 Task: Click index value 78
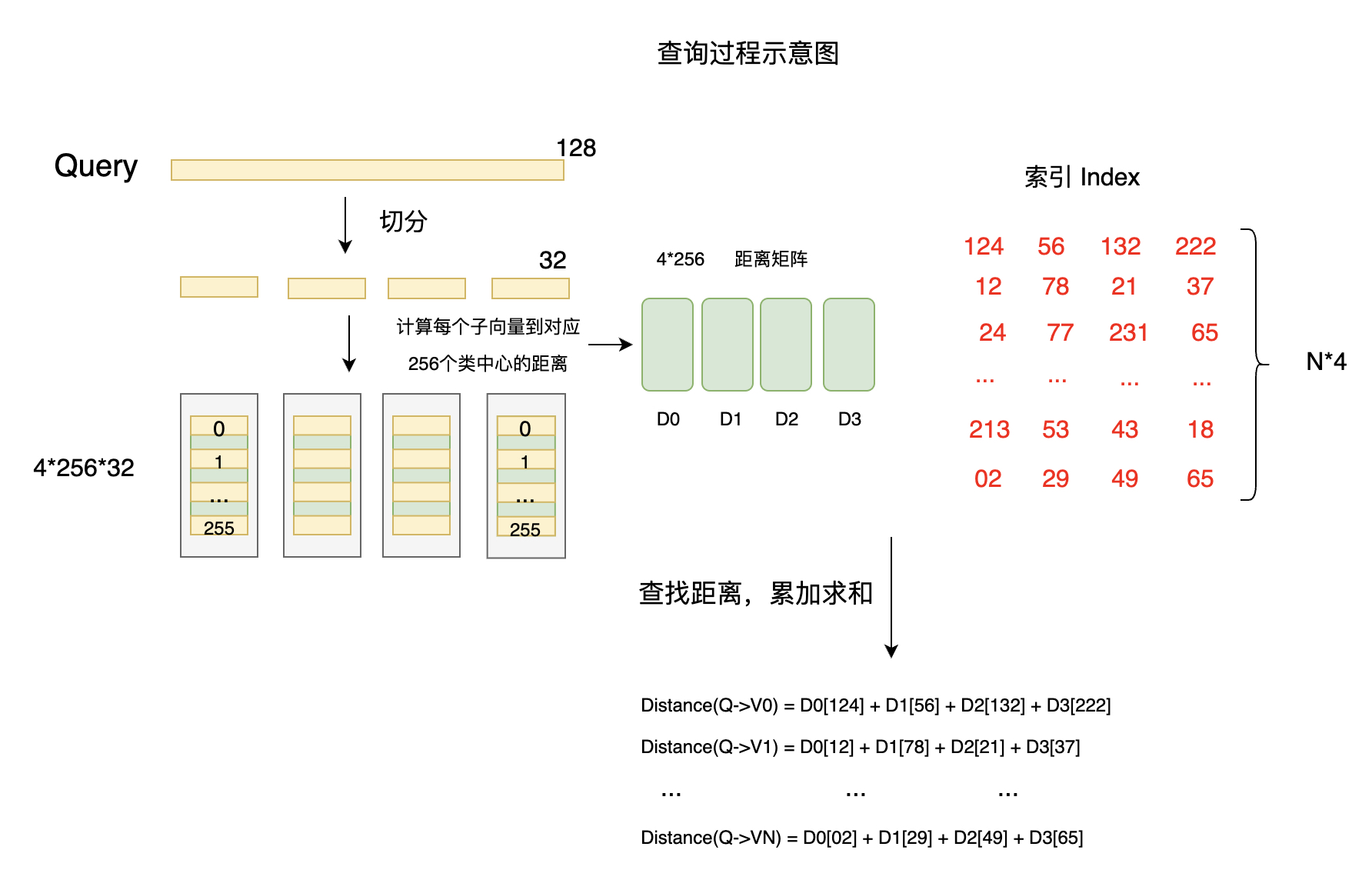1056,286
